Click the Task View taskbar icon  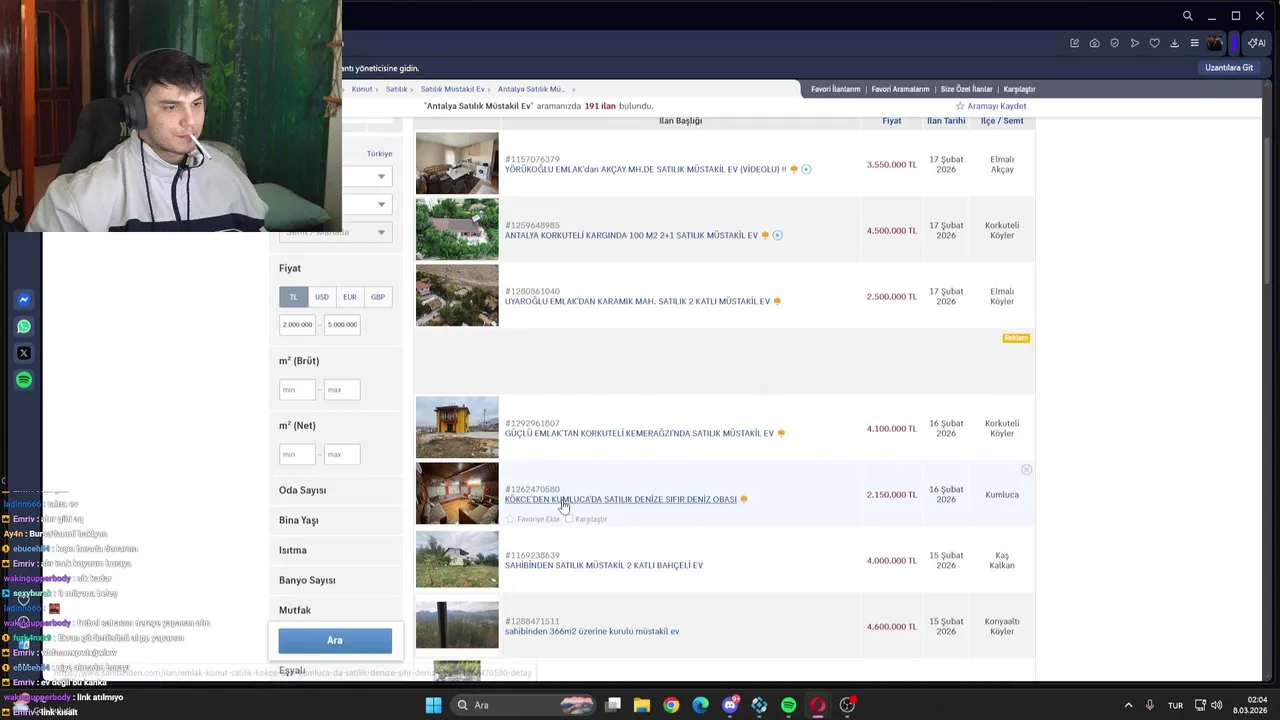(x=613, y=705)
